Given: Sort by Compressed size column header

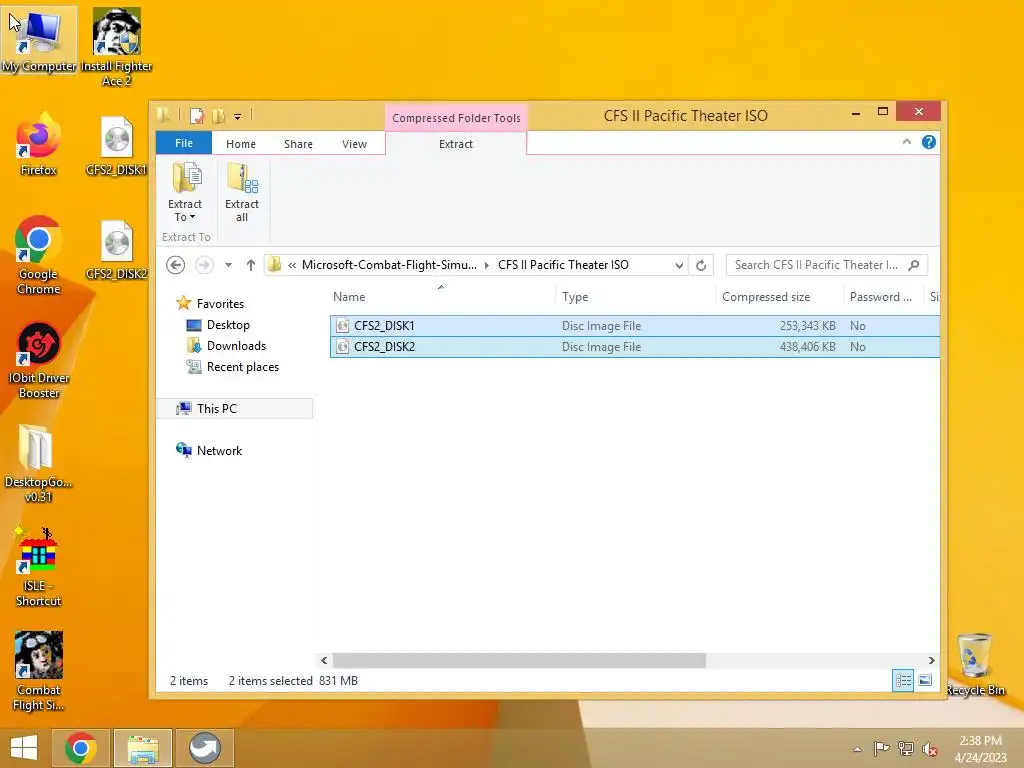Looking at the screenshot, I should 778,296.
